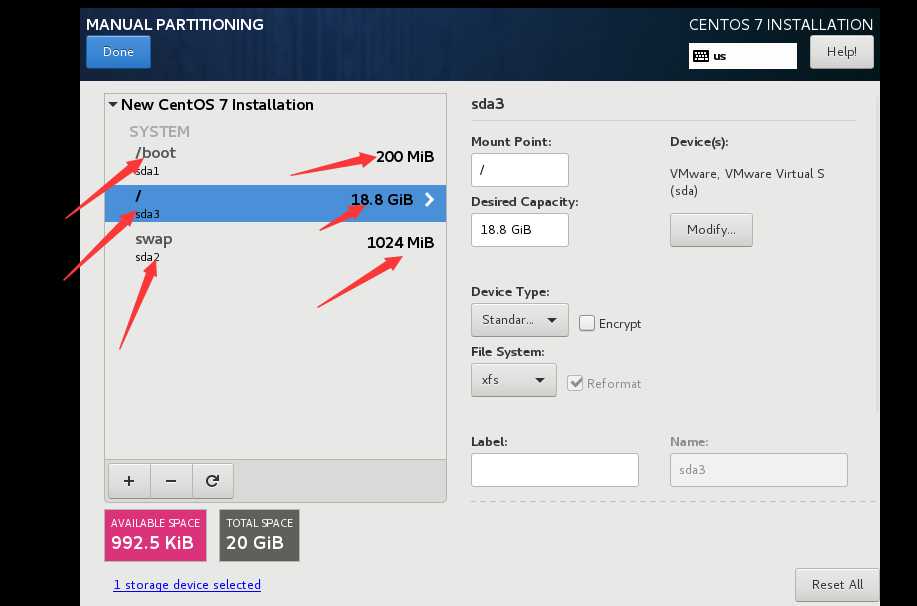Click the AVAILABLE SPACE 992.5 KiB box
The height and width of the screenshot is (606, 917).
tap(155, 535)
